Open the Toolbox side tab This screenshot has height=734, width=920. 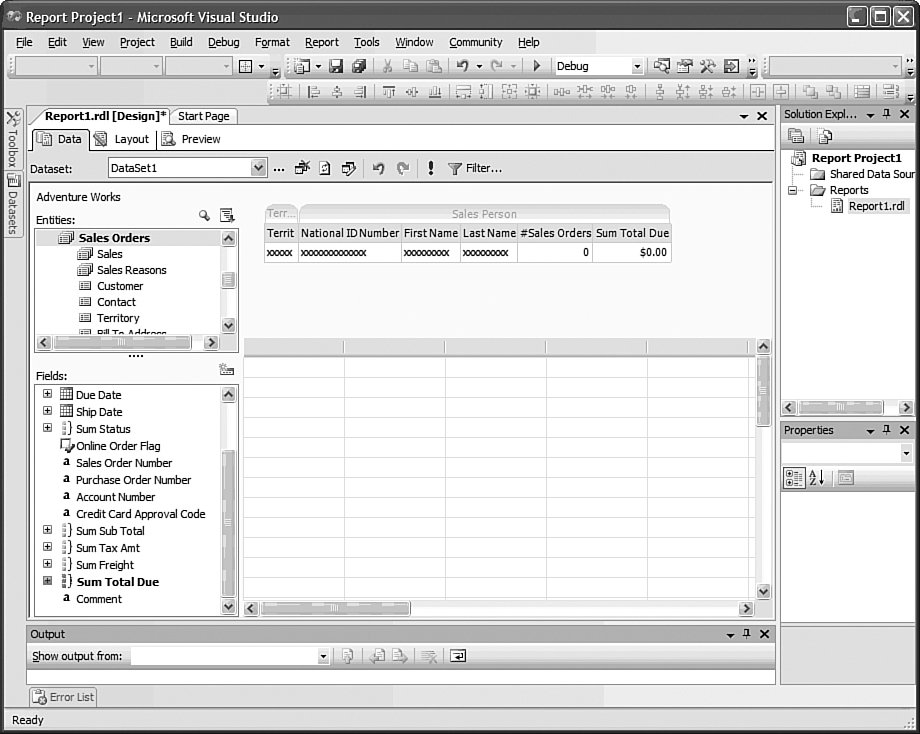tap(13, 139)
